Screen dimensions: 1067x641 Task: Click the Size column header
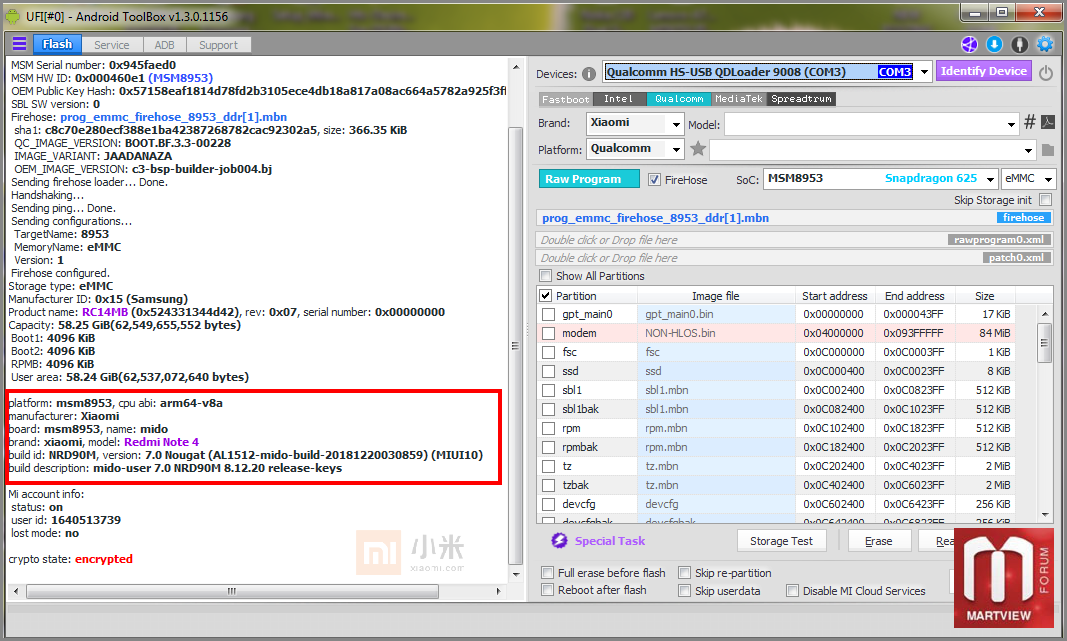point(985,296)
